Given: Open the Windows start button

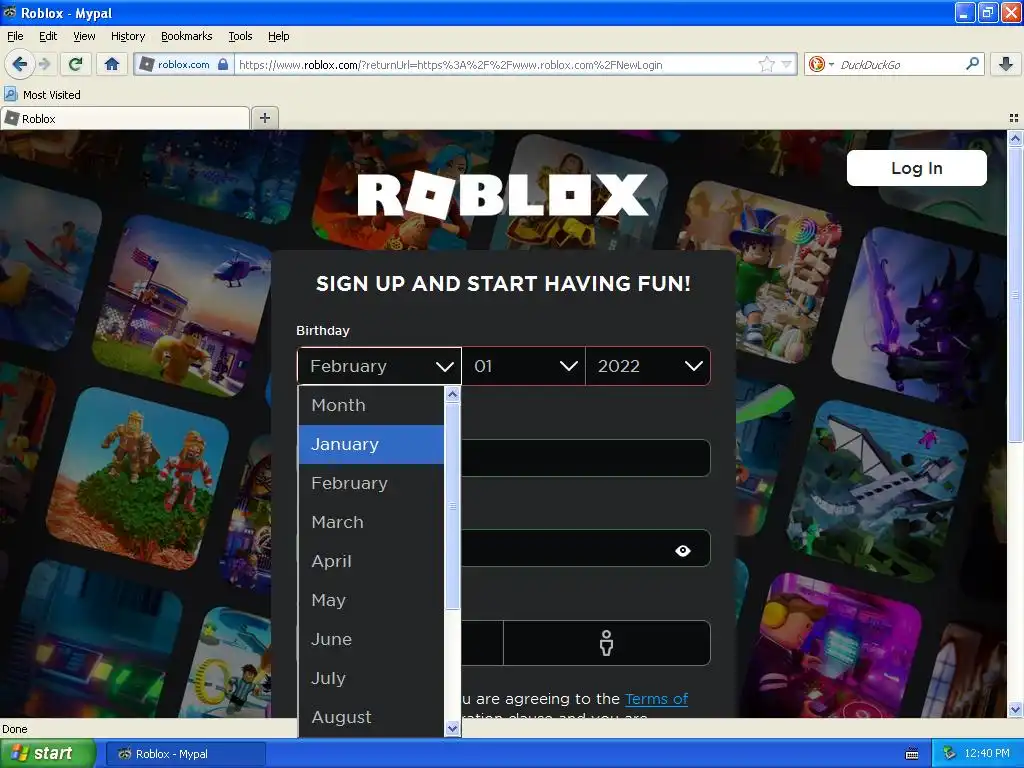Looking at the screenshot, I should click(x=48, y=754).
